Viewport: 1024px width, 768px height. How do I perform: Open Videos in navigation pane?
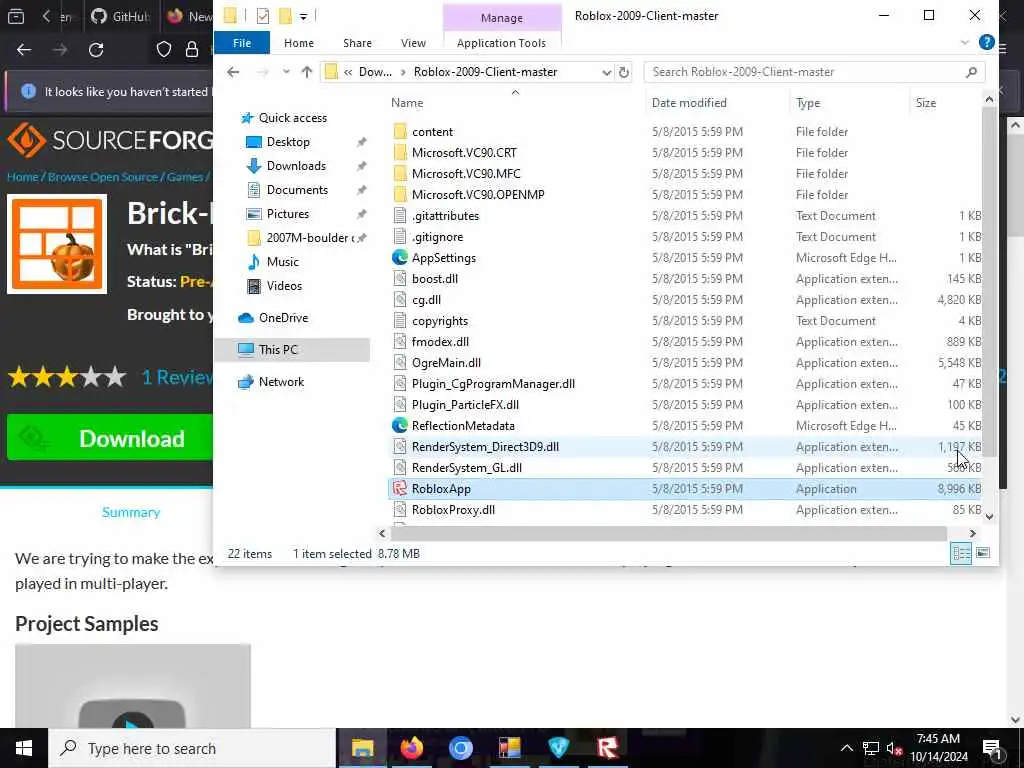[284, 285]
